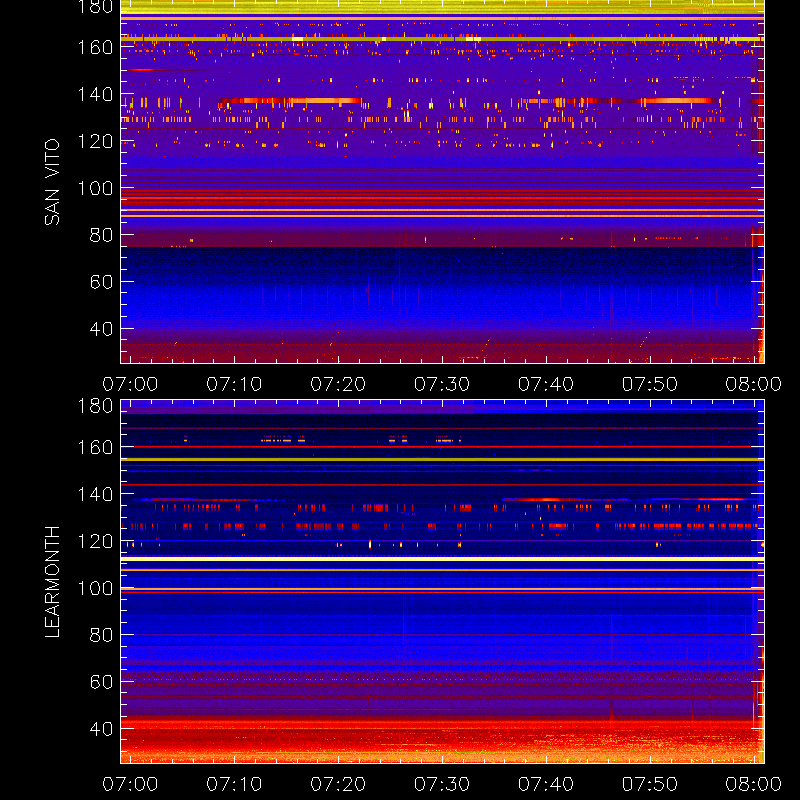Image resolution: width=800 pixels, height=800 pixels.
Task: Select the 140 label on the SAN VITO axis
Action: click(x=95, y=94)
